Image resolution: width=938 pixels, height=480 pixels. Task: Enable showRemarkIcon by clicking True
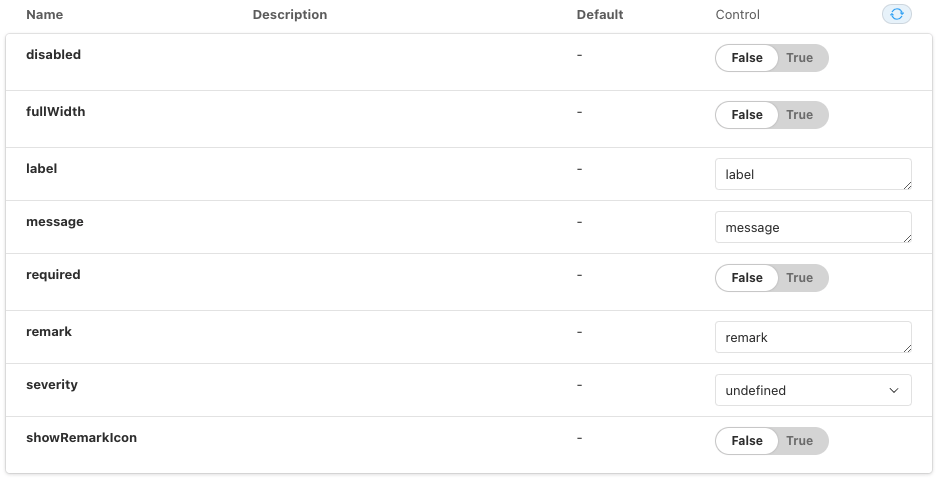799,441
